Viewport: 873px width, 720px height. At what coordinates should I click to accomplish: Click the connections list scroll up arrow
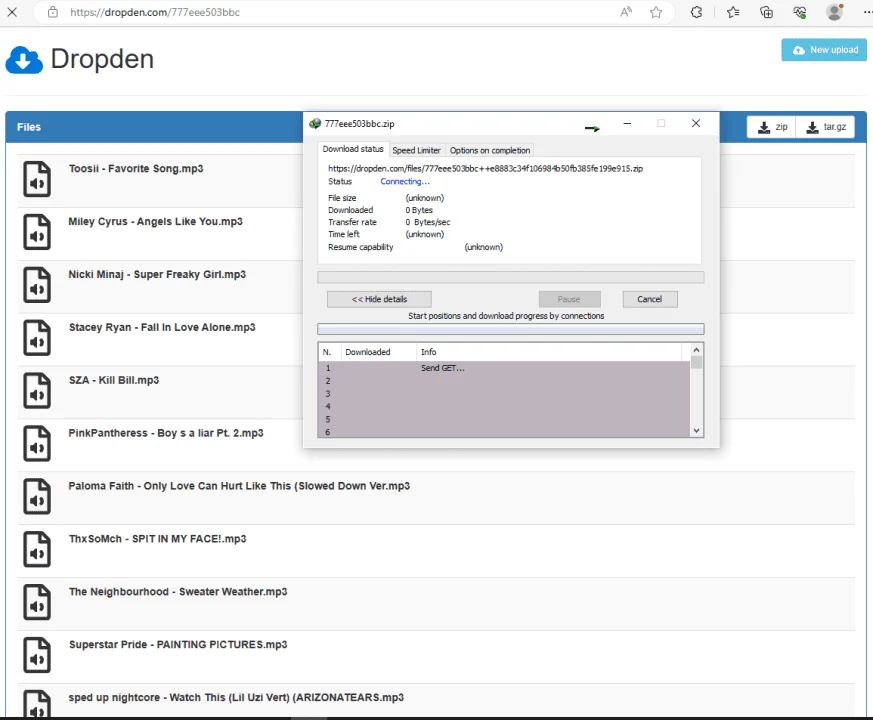(696, 350)
